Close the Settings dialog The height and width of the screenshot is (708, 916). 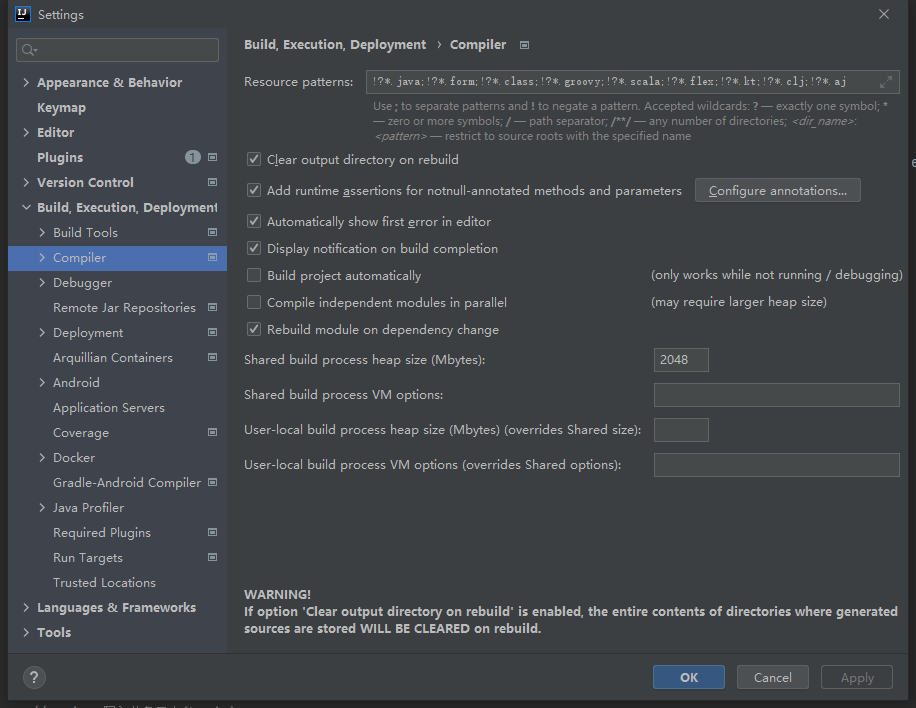(884, 14)
